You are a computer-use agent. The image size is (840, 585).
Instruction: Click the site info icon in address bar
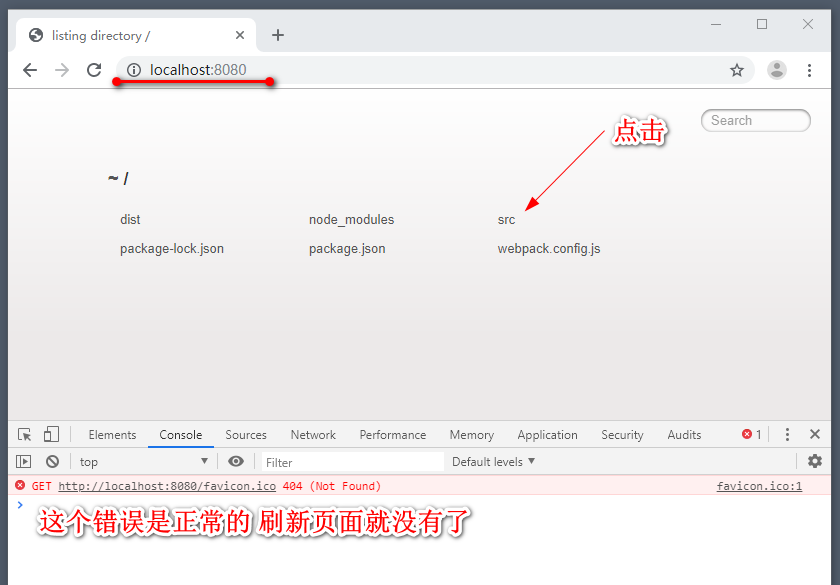[x=134, y=70]
